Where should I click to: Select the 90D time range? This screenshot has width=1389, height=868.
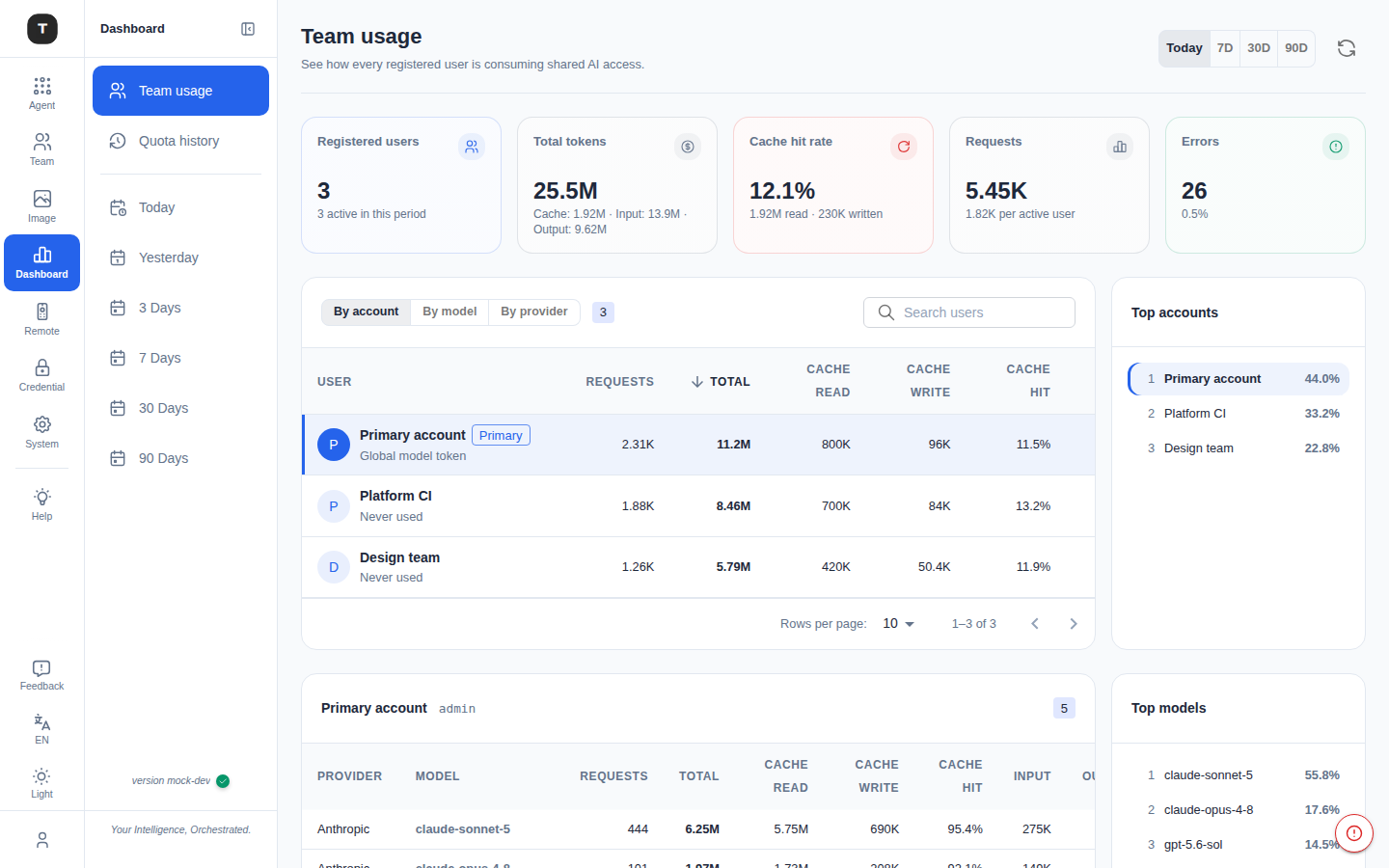(x=1296, y=48)
